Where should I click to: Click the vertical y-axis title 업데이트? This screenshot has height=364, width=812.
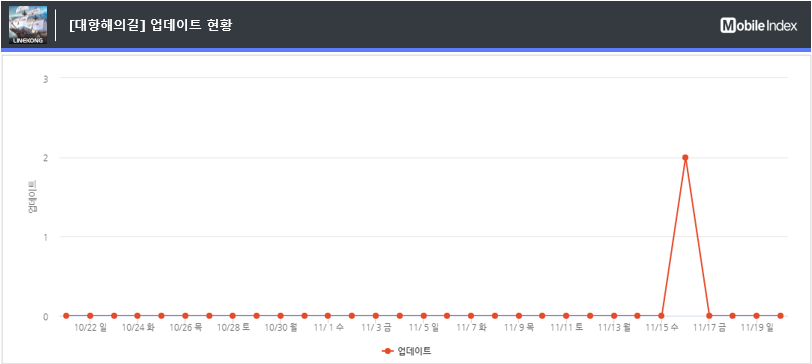[x=32, y=197]
